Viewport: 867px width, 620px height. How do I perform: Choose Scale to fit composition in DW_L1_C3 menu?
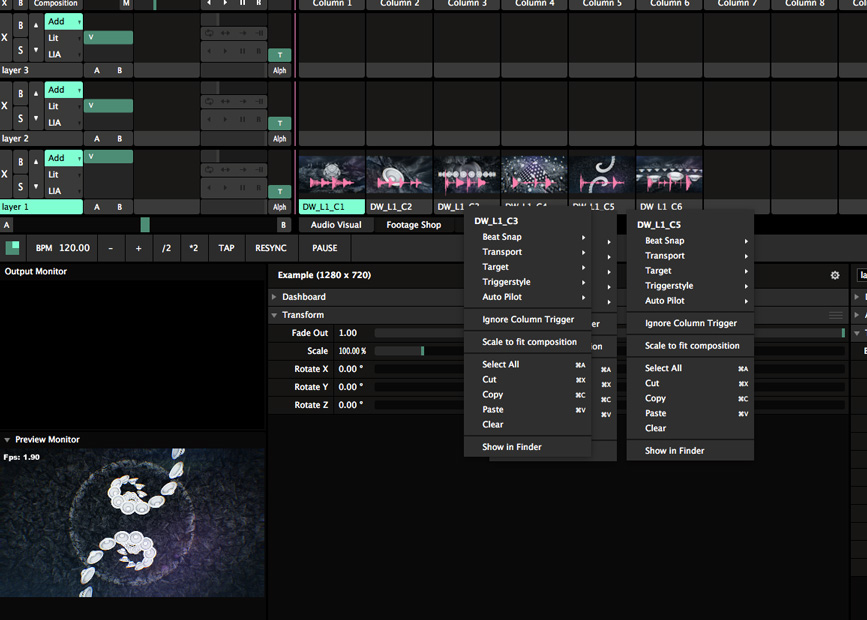[x=529, y=342]
